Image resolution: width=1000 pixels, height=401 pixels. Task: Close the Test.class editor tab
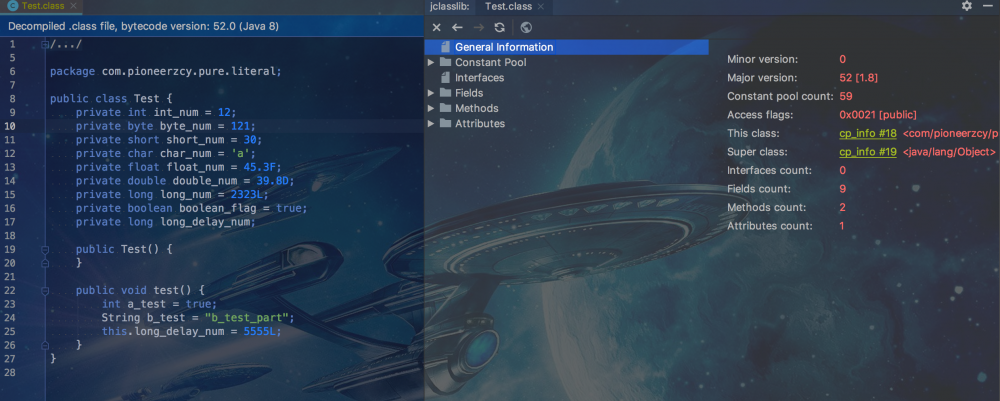(x=73, y=6)
